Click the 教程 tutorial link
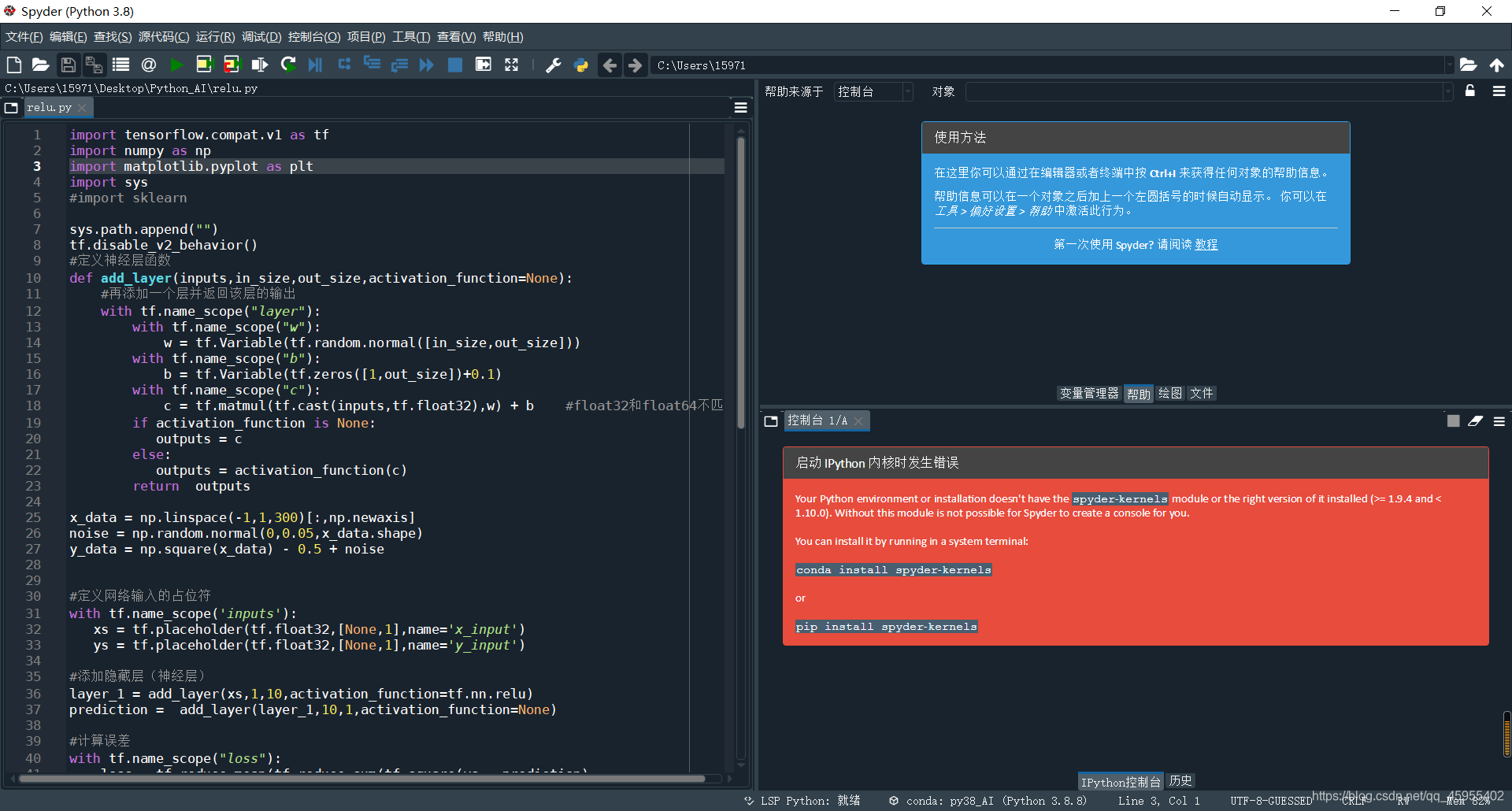Image resolution: width=1512 pixels, height=811 pixels. point(1206,244)
